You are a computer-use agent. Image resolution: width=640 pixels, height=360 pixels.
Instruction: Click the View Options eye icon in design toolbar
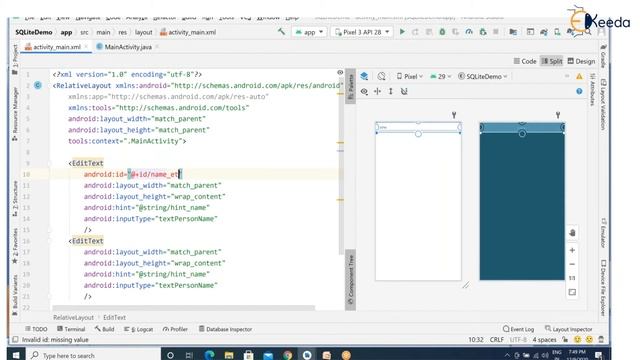pyautogui.click(x=364, y=91)
